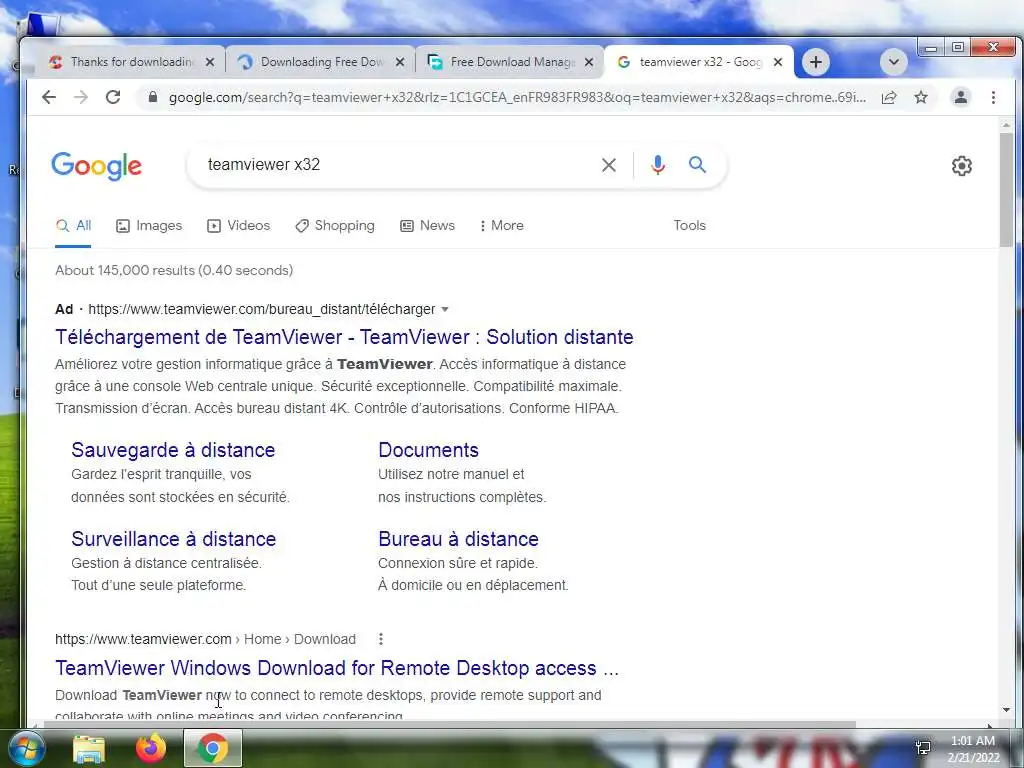Open the tab search dropdown
The image size is (1024, 768).
coord(893,62)
